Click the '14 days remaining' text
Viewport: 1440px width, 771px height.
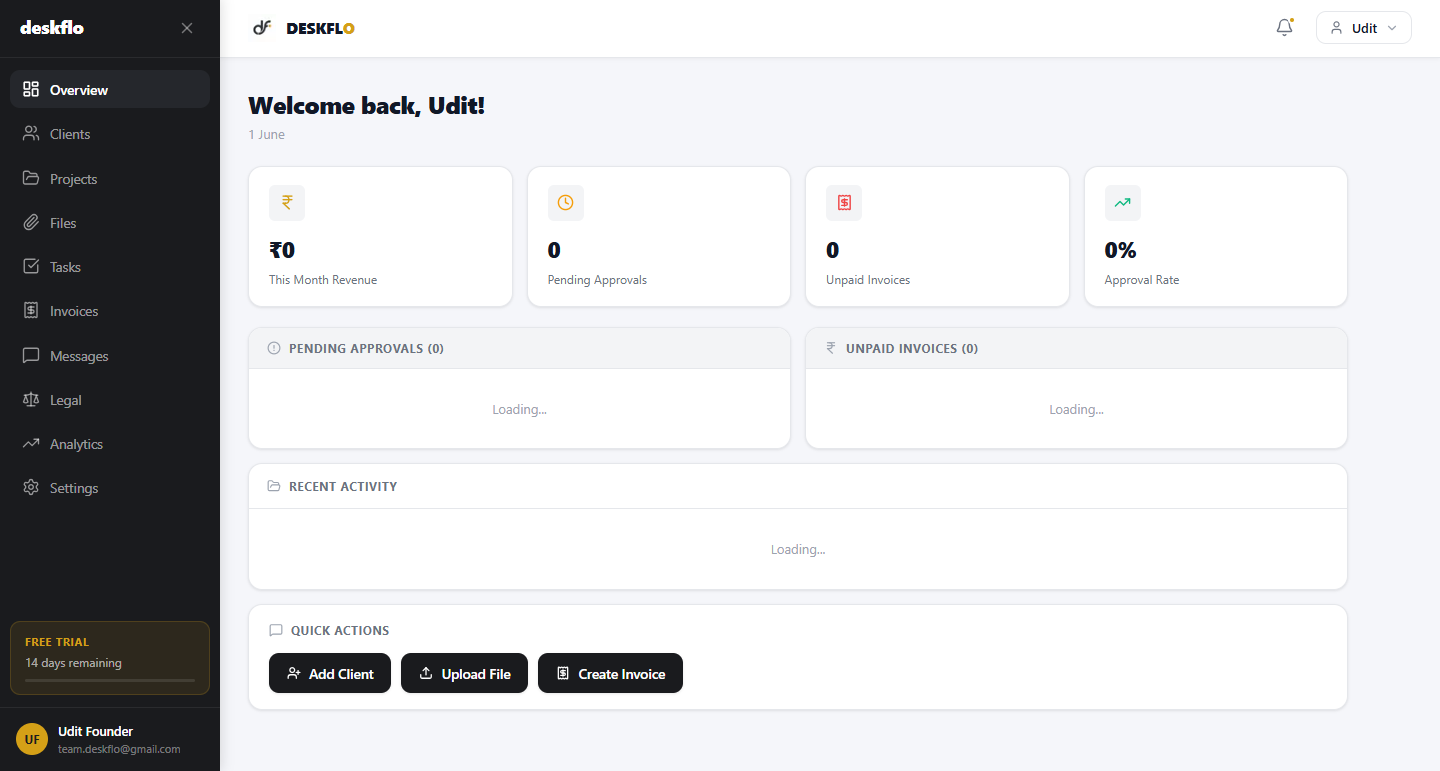[73, 662]
